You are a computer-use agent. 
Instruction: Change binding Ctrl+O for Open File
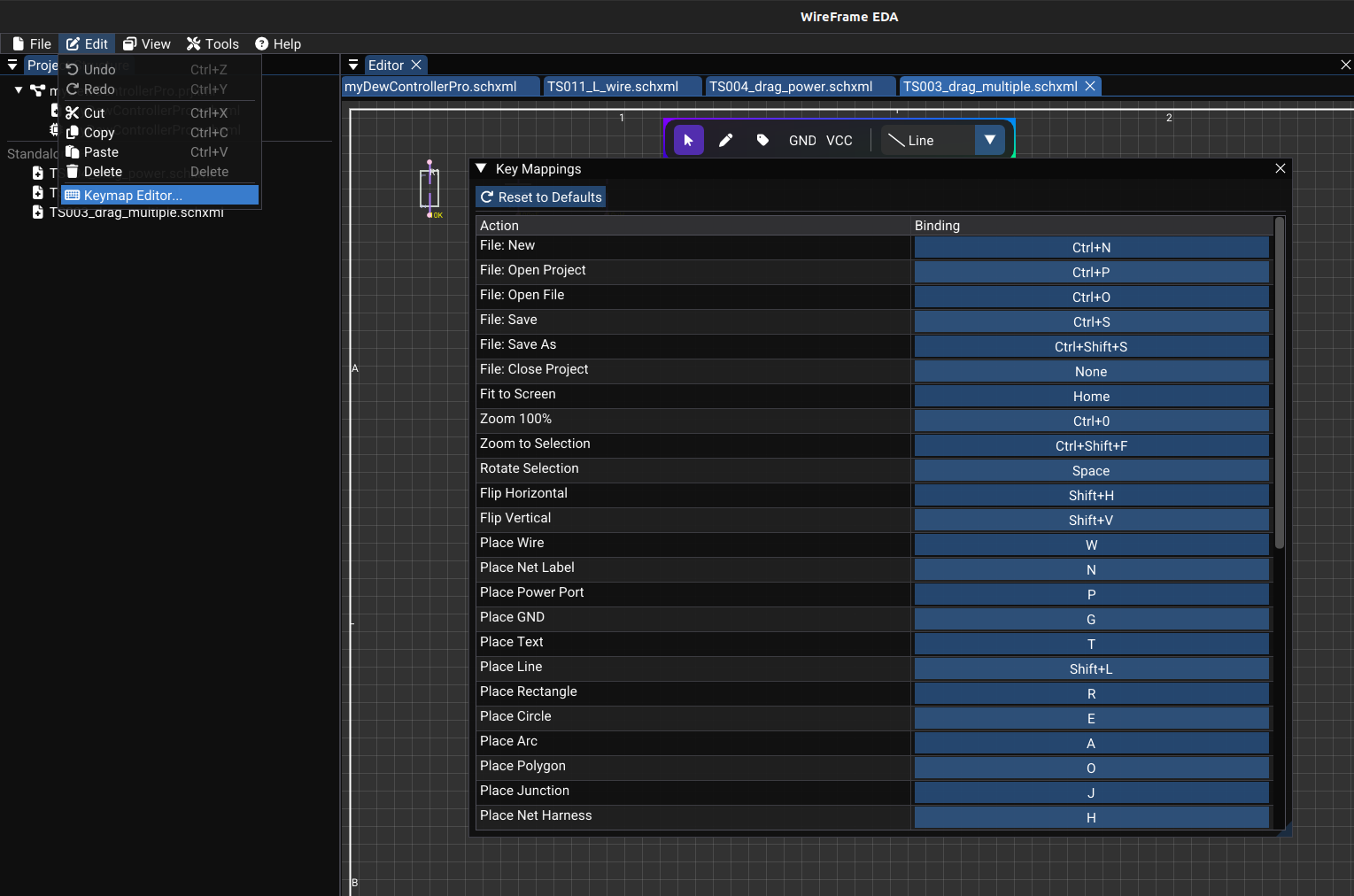pos(1091,297)
